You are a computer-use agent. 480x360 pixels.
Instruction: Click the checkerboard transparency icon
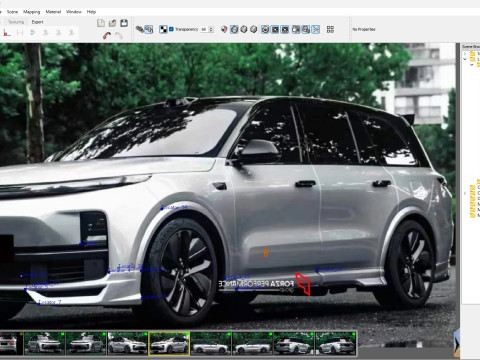click(x=163, y=29)
